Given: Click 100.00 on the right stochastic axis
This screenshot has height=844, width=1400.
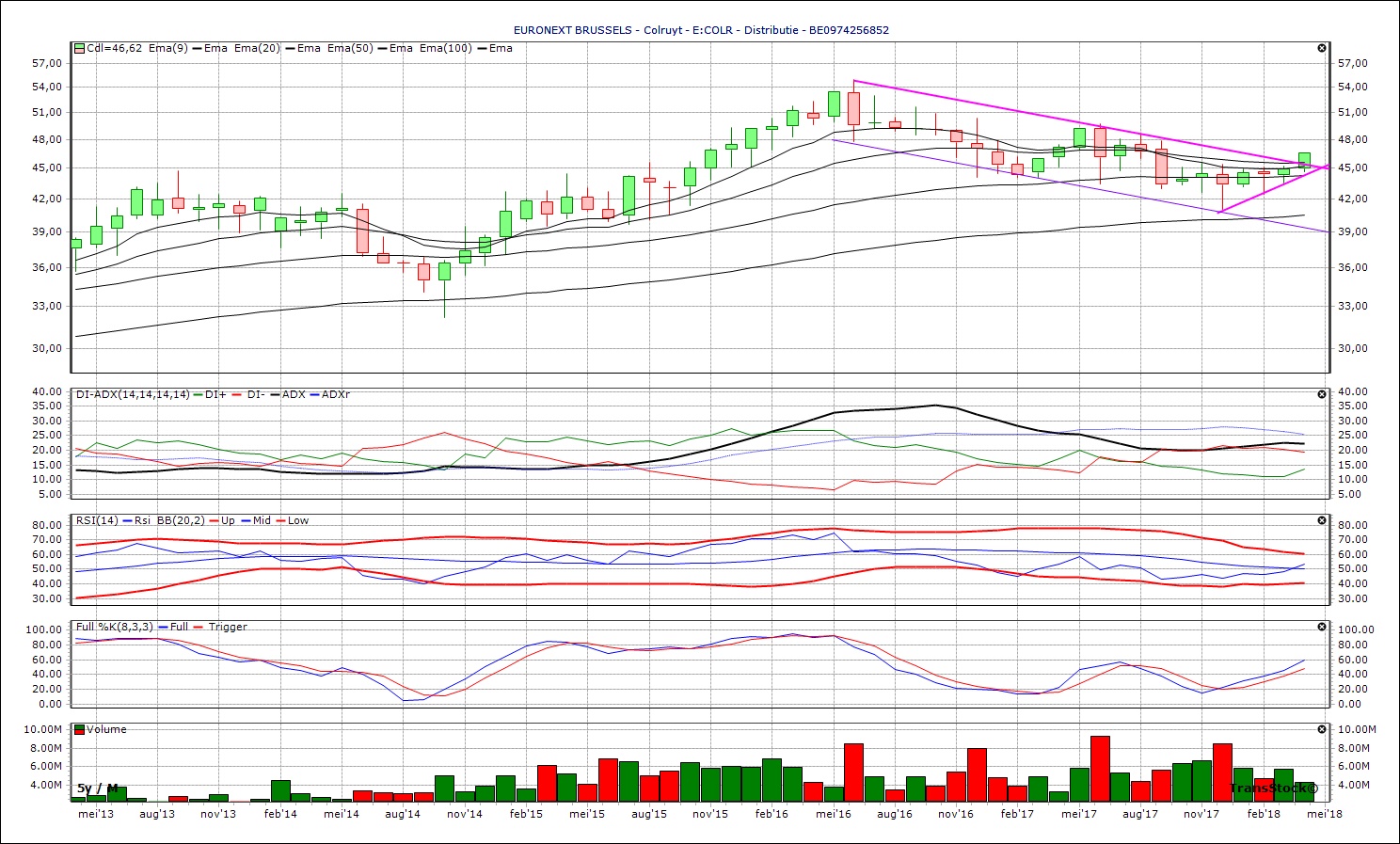Looking at the screenshot, I should point(1356,629).
